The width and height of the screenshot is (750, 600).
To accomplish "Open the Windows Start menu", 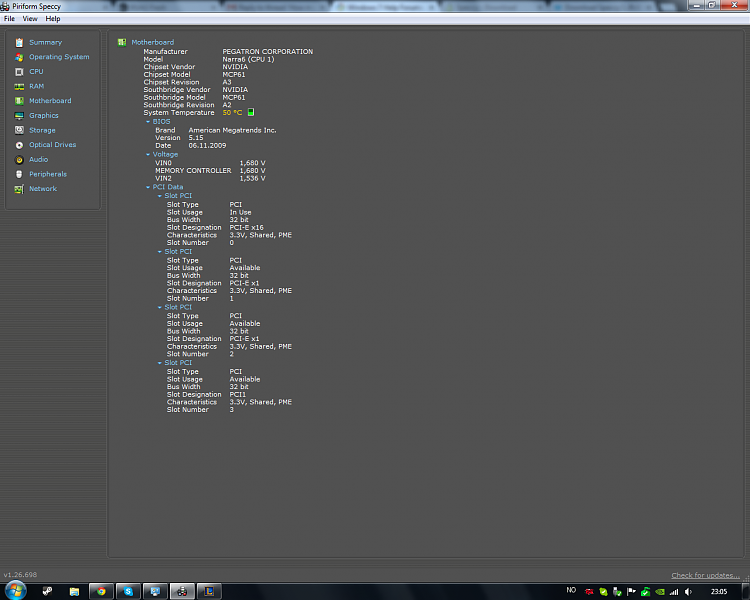I will point(15,591).
